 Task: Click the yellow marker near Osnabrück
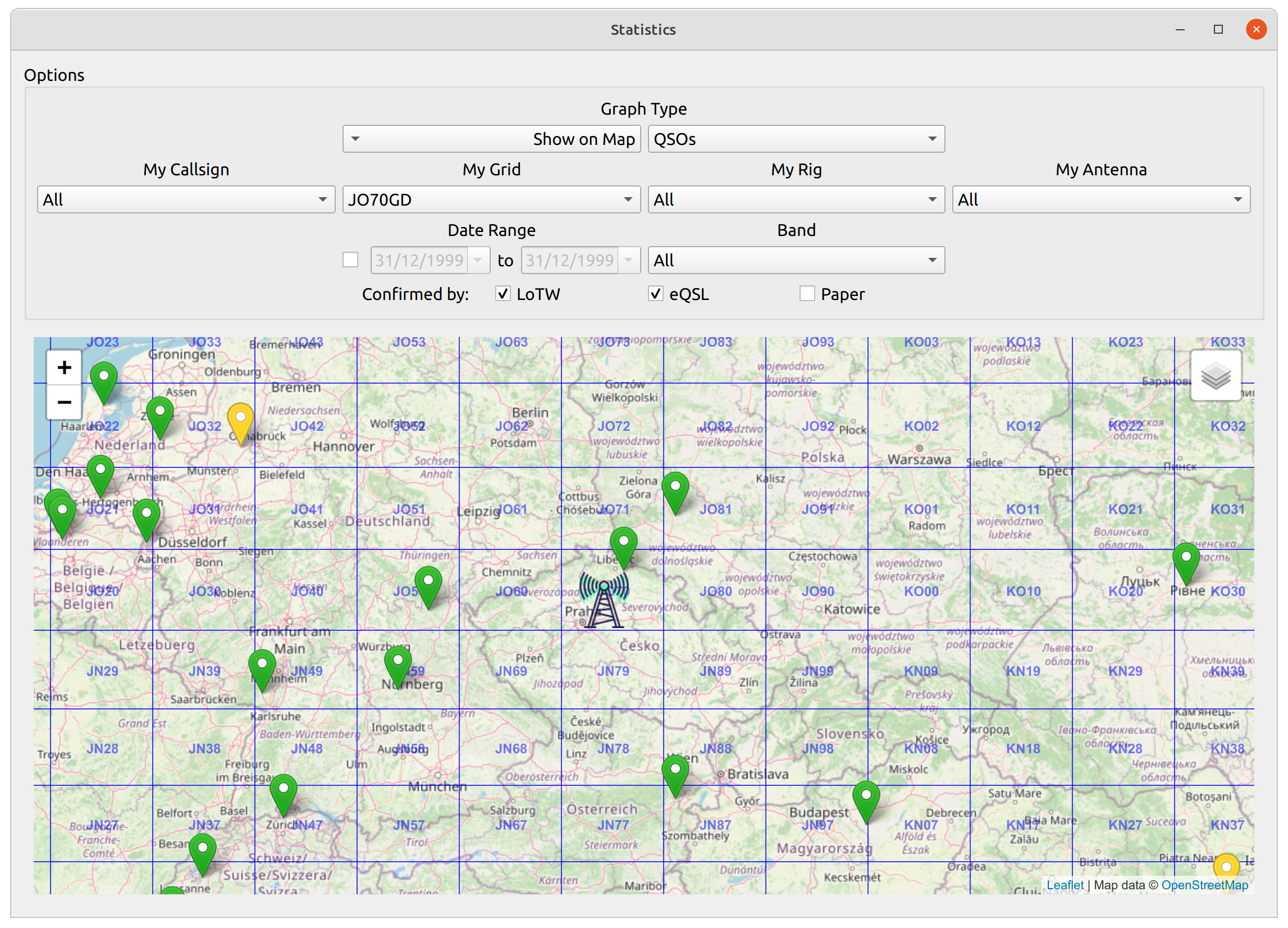(x=241, y=421)
